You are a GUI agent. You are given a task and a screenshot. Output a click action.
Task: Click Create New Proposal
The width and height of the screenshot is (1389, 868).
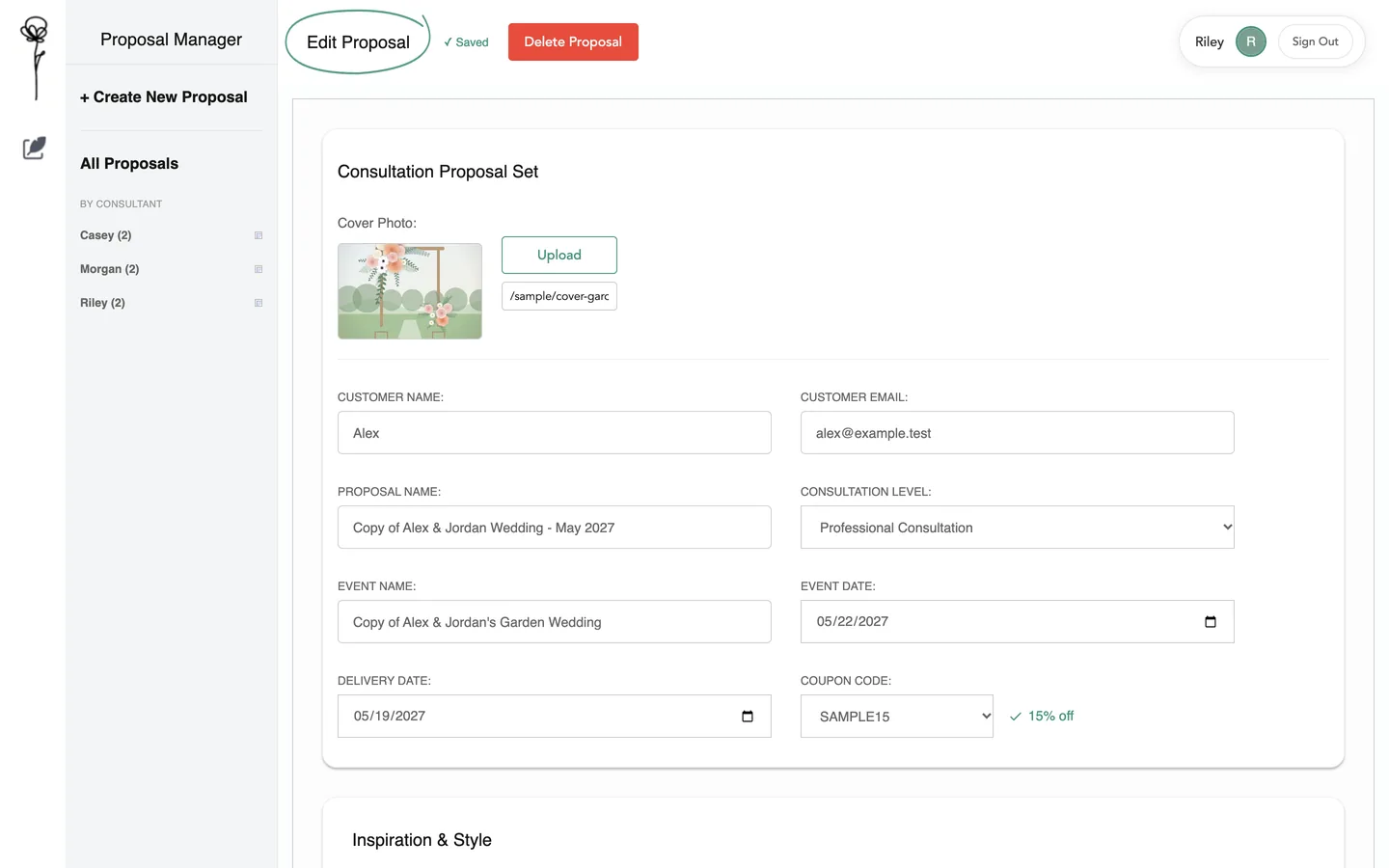(164, 97)
